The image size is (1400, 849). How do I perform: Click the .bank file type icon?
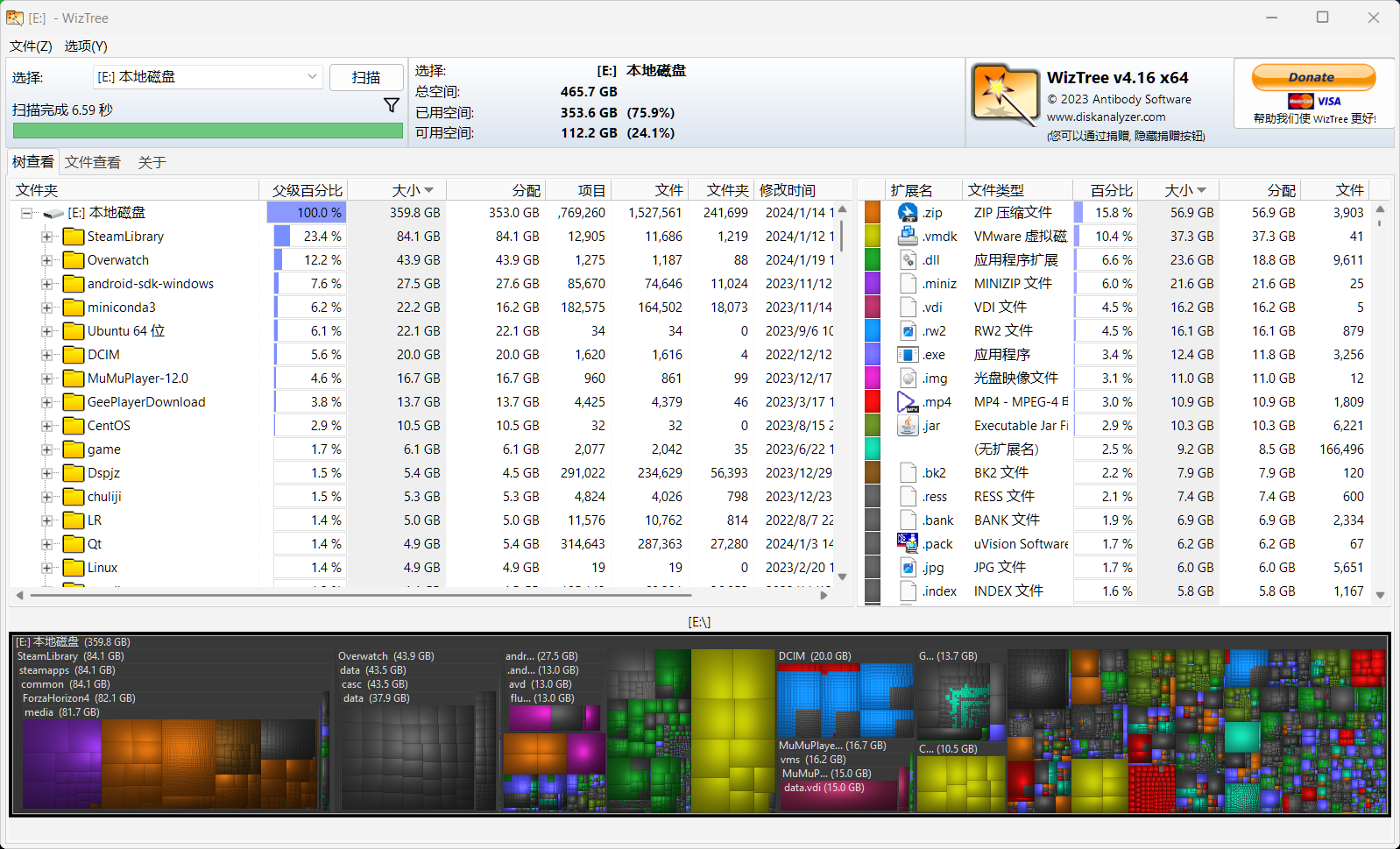click(x=908, y=520)
